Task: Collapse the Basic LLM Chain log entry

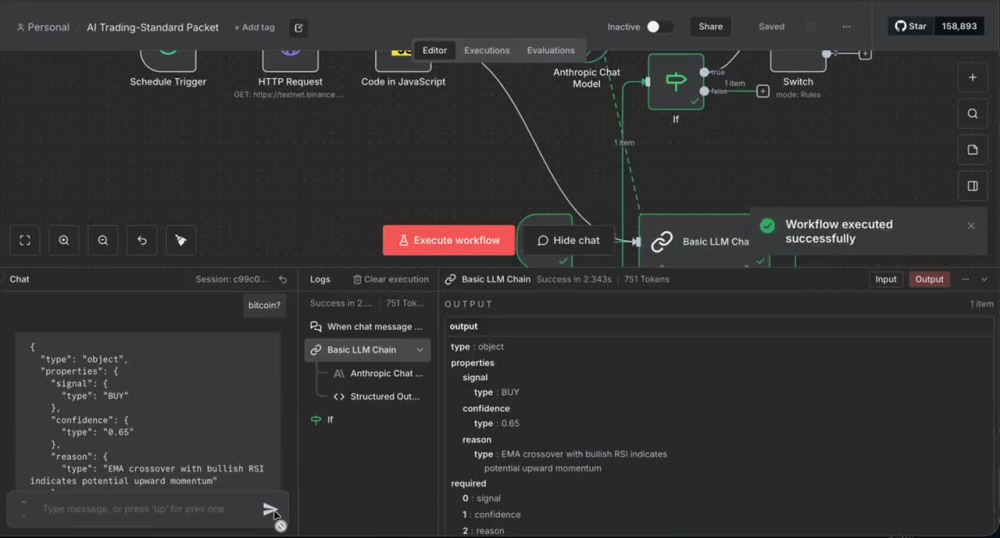Action: point(420,349)
